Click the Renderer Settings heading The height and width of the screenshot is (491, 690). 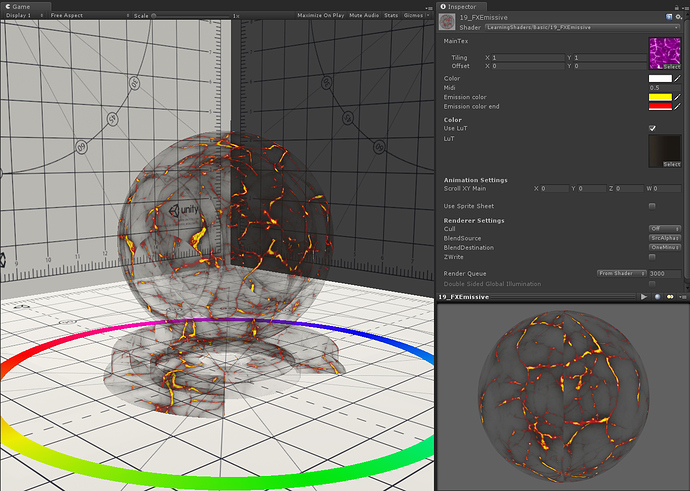point(474,220)
